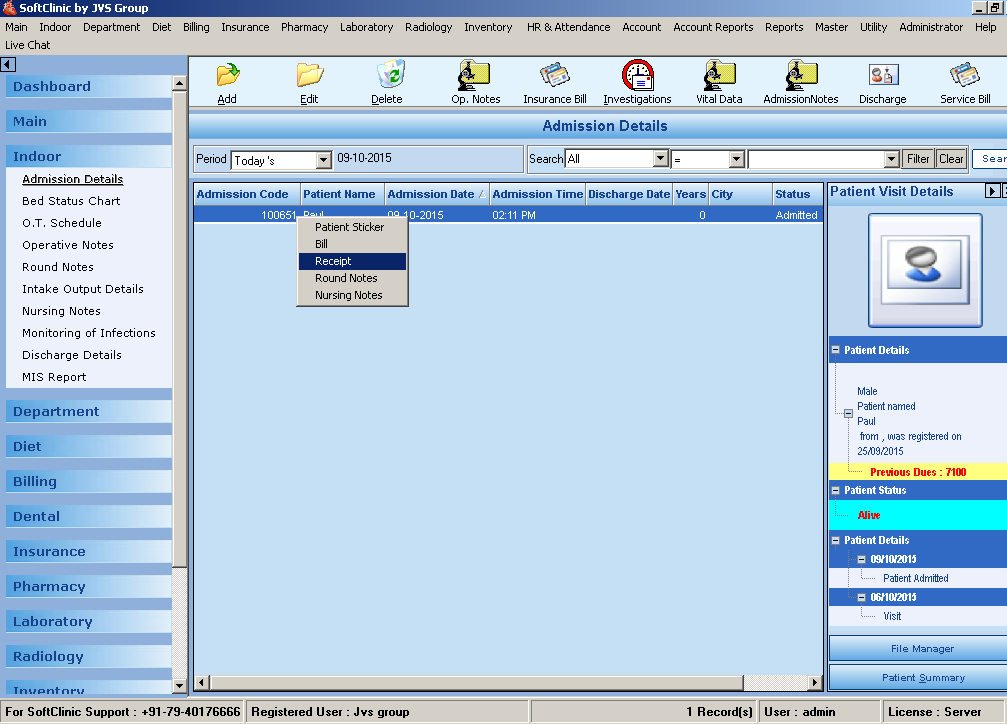Open Vital Data toolbar icon
Viewport: 1007px width, 724px height.
[719, 76]
